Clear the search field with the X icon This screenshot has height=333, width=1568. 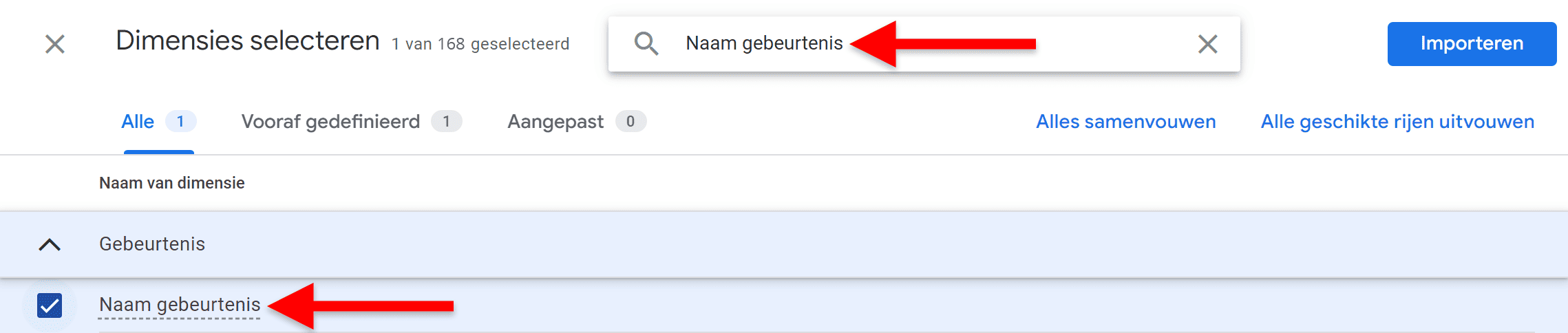click(x=1207, y=44)
